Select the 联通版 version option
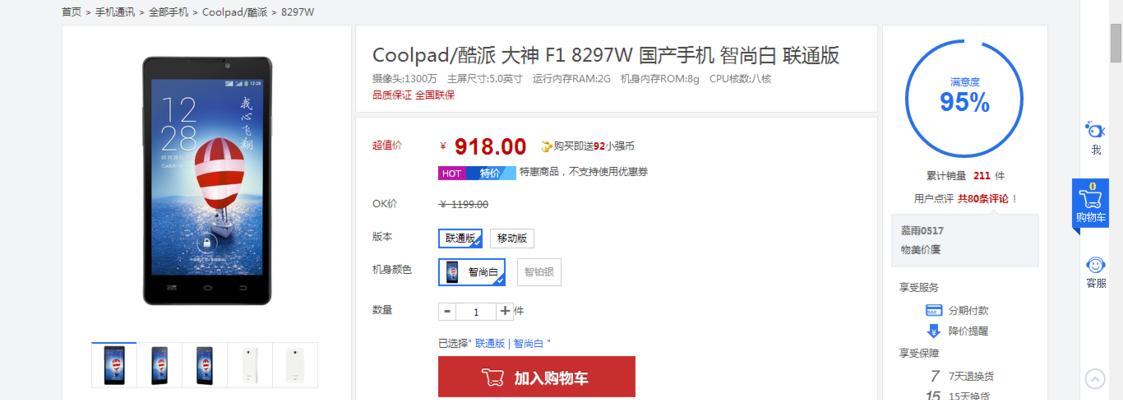 (460, 238)
